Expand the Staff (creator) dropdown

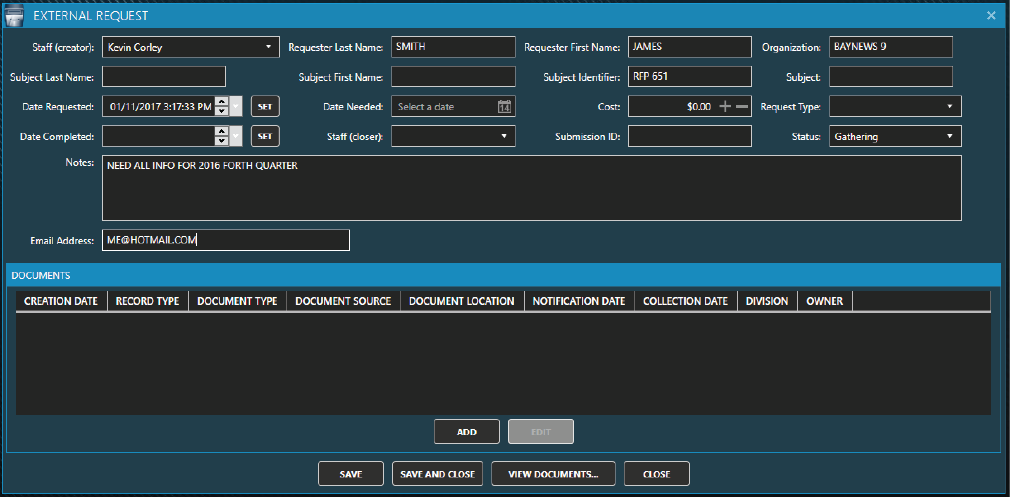[x=268, y=47]
